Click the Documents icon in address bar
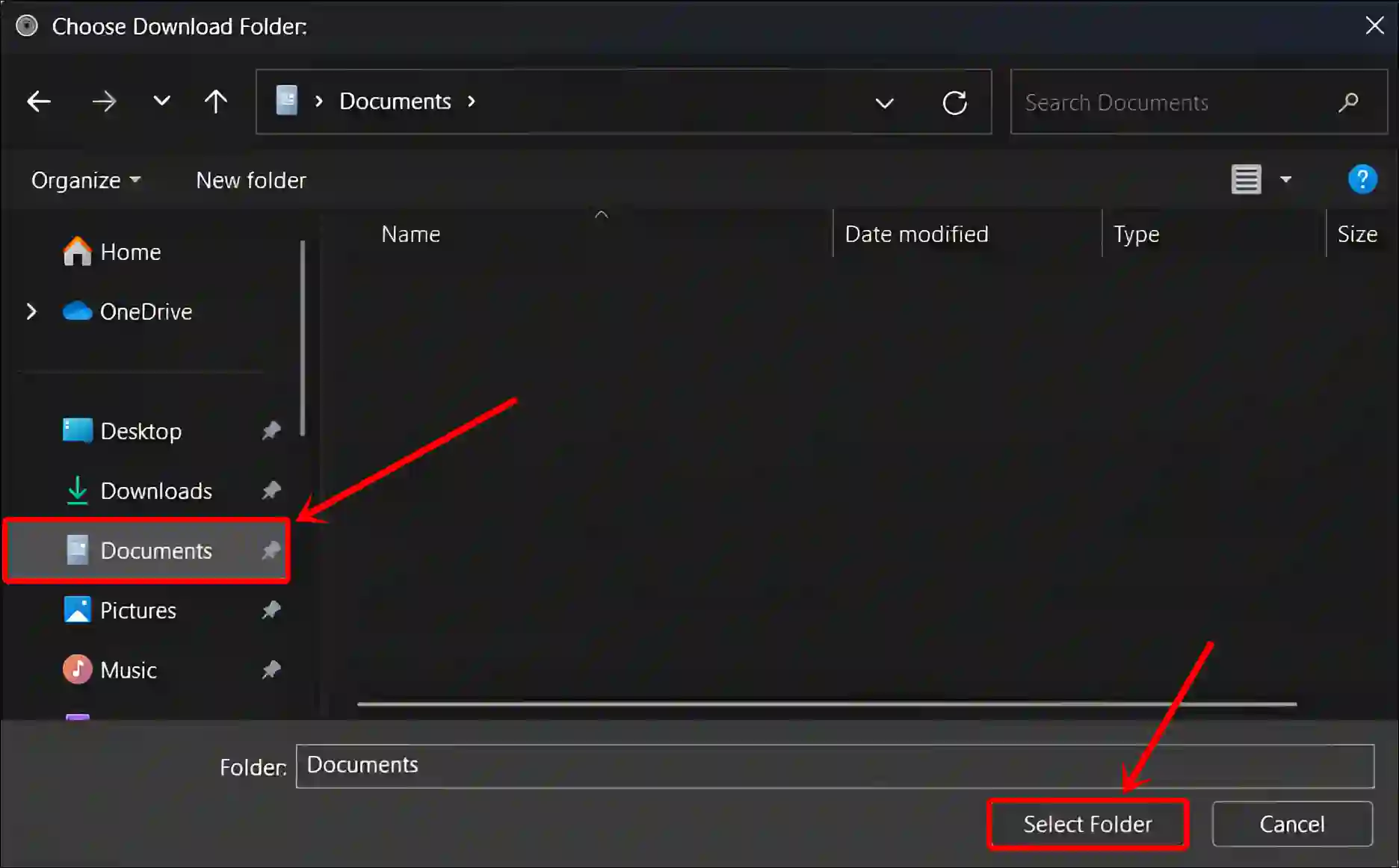This screenshot has width=1399, height=868. point(286,101)
